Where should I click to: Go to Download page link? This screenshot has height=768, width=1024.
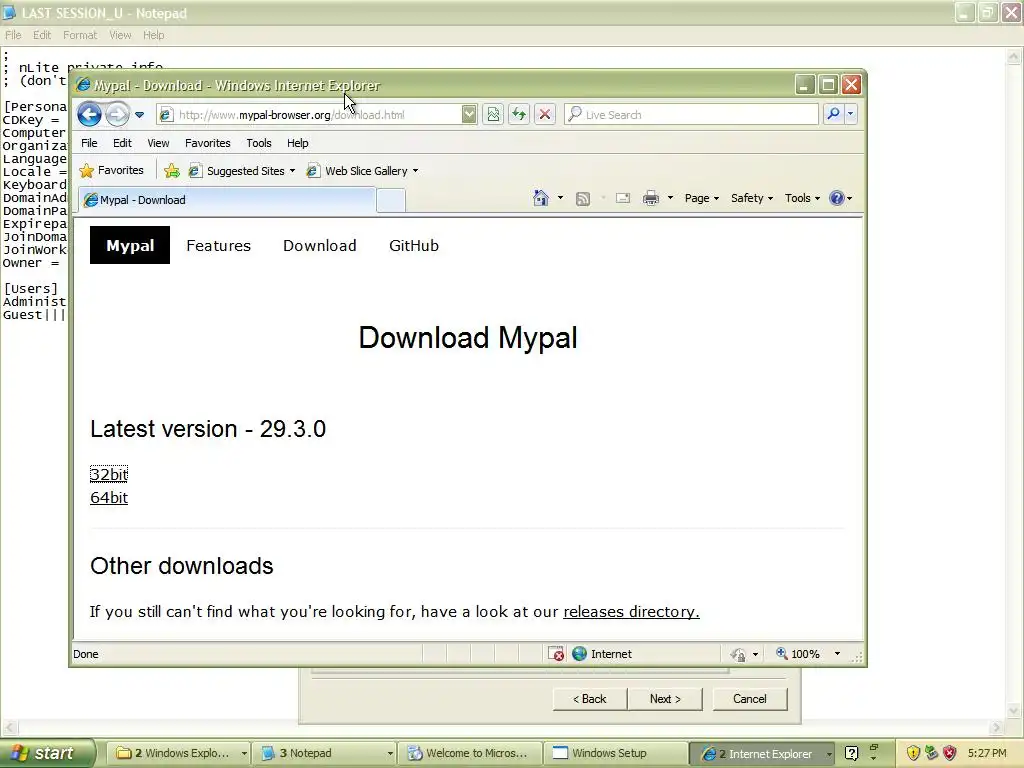point(319,246)
